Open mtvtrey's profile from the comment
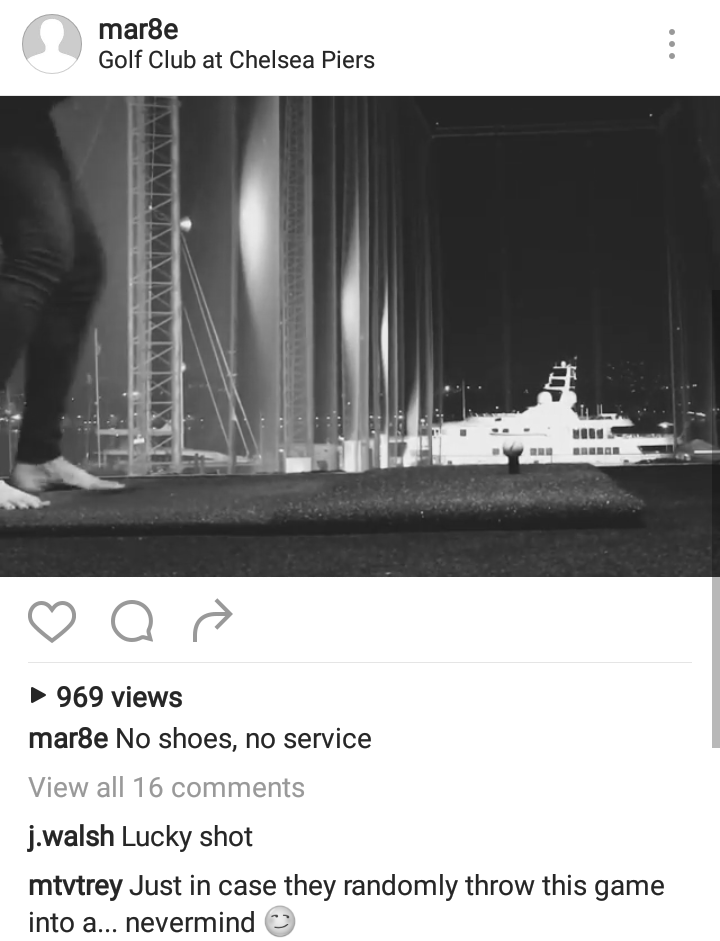720x941 pixels. pos(76,886)
